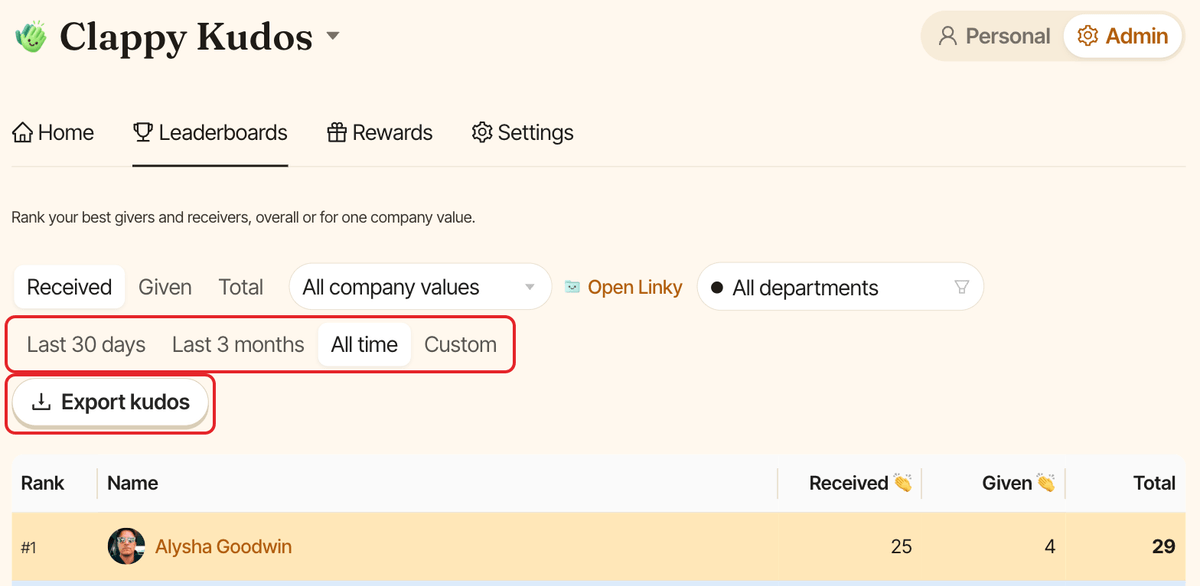Viewport: 1200px width, 586px height.
Task: Sort by the Given column header
Action: 1018,483
